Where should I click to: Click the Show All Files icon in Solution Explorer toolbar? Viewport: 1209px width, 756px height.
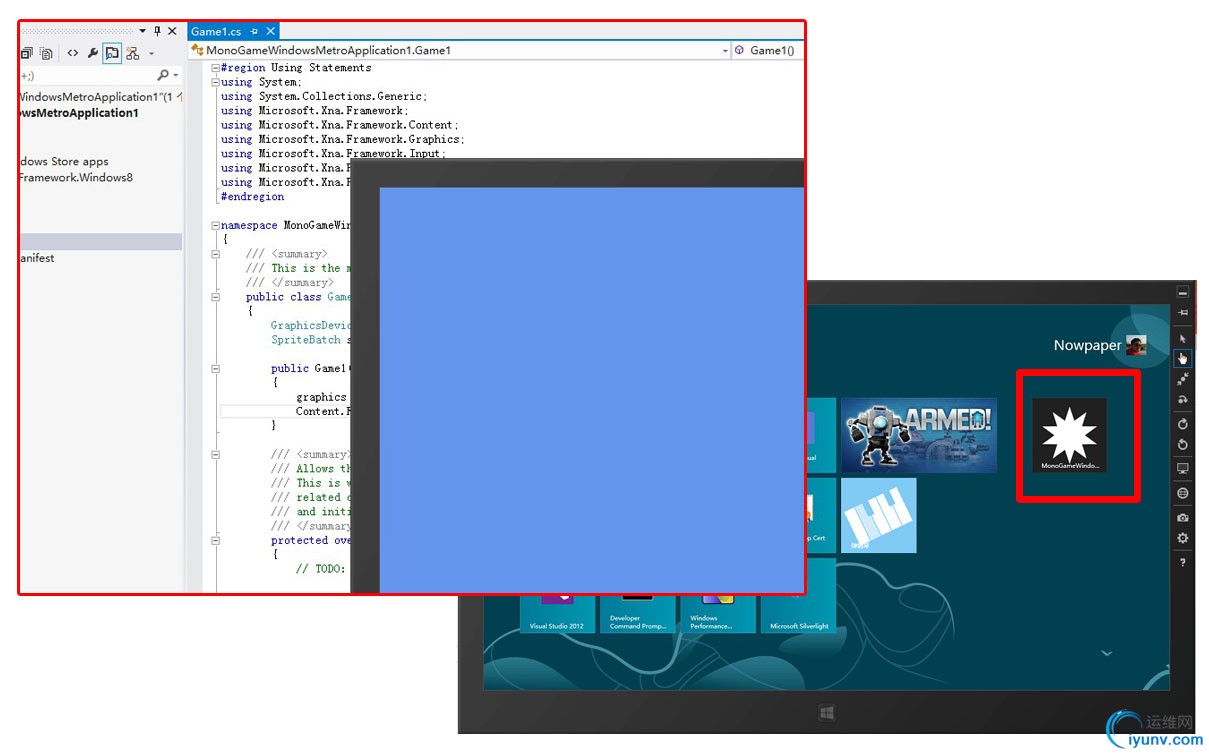pyautogui.click(x=46, y=53)
